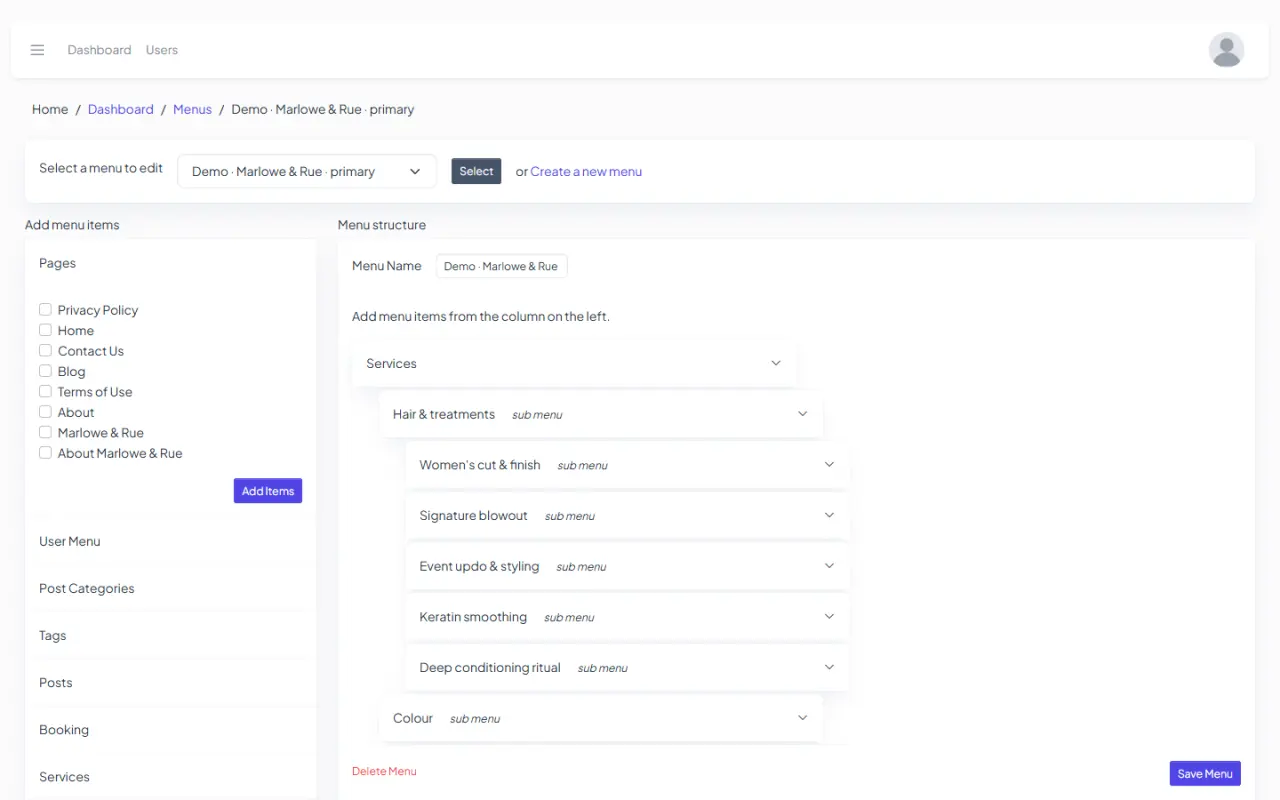Image resolution: width=1280 pixels, height=800 pixels.
Task: Click the Save Menu button
Action: pyautogui.click(x=1205, y=774)
